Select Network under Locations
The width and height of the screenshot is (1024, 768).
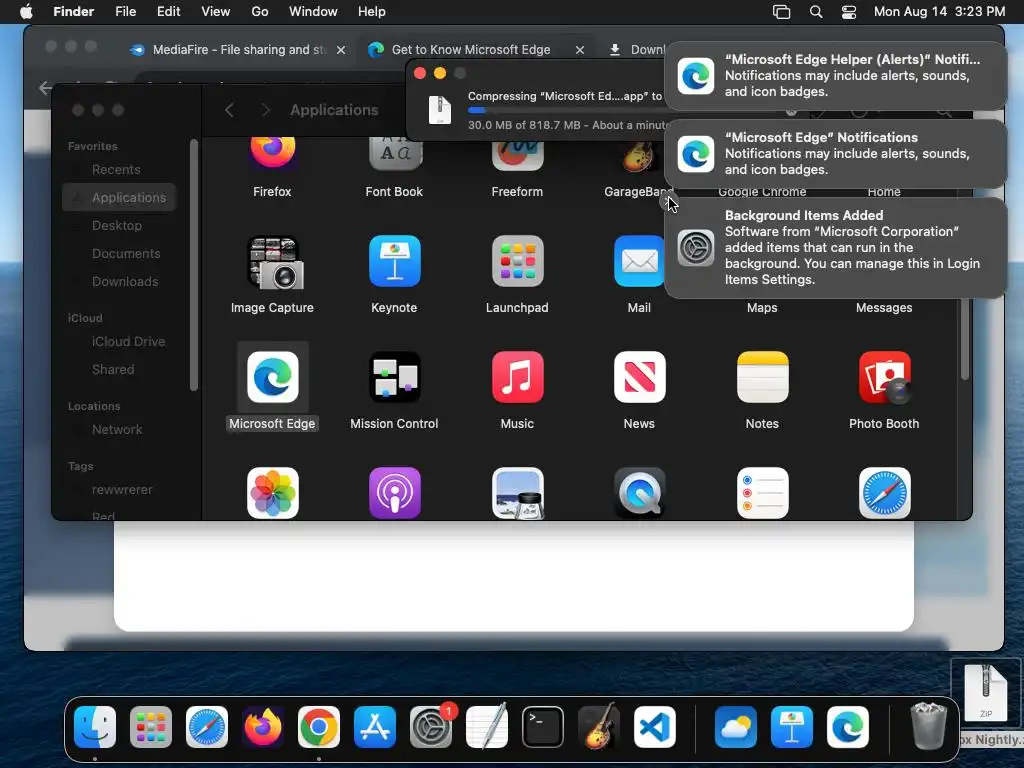pyautogui.click(x=117, y=430)
